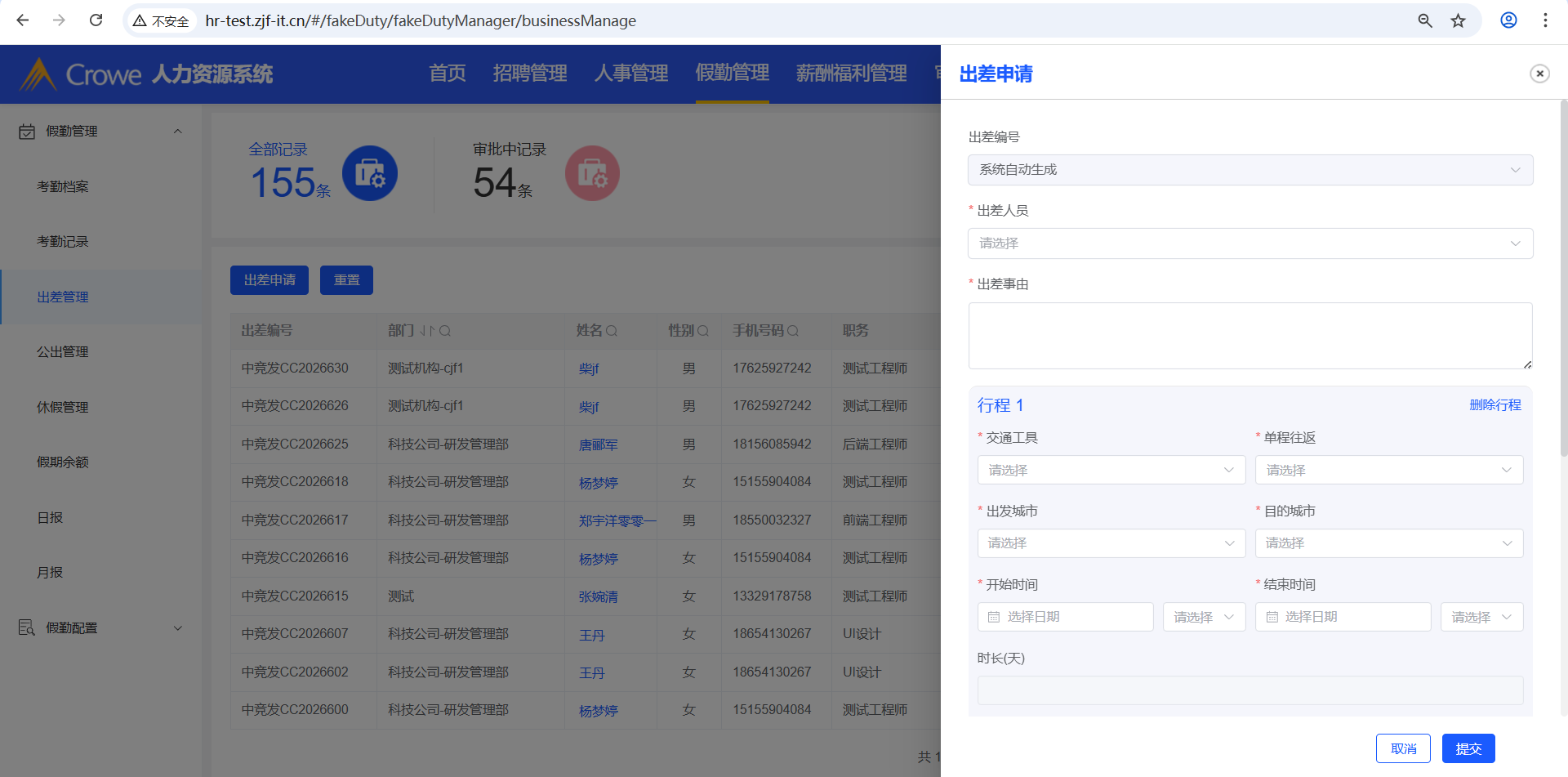
Task: Close the 出差申请 drawer panel
Action: [1539, 74]
